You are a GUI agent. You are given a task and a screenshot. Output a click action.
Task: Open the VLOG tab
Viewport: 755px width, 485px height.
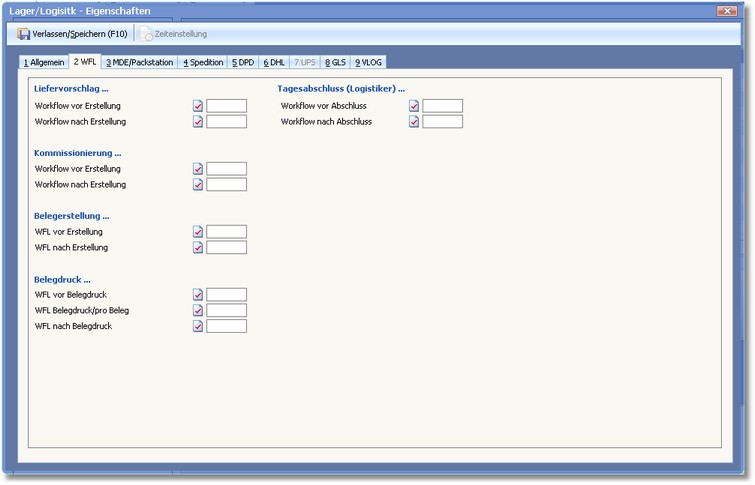(368, 62)
